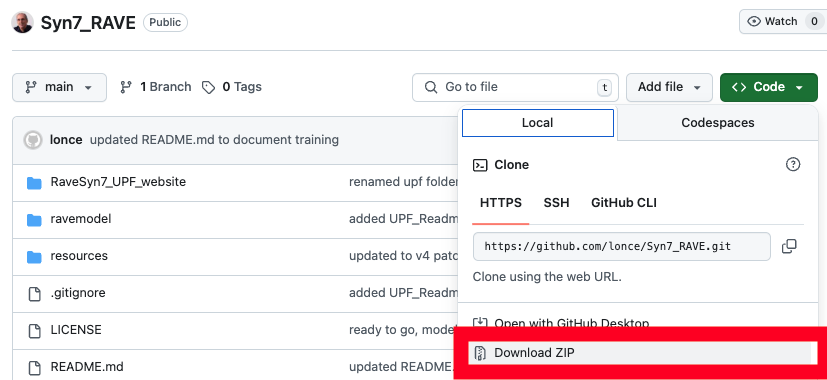Toggle the green Code dropdown button

pyautogui.click(x=768, y=87)
